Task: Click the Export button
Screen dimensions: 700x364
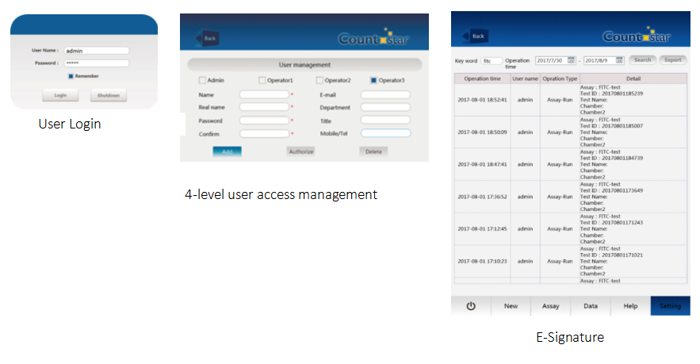Action: pos(673,60)
